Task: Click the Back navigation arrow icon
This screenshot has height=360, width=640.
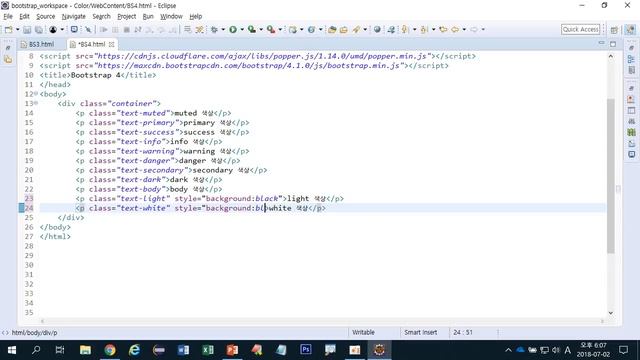Action: click(x=455, y=29)
